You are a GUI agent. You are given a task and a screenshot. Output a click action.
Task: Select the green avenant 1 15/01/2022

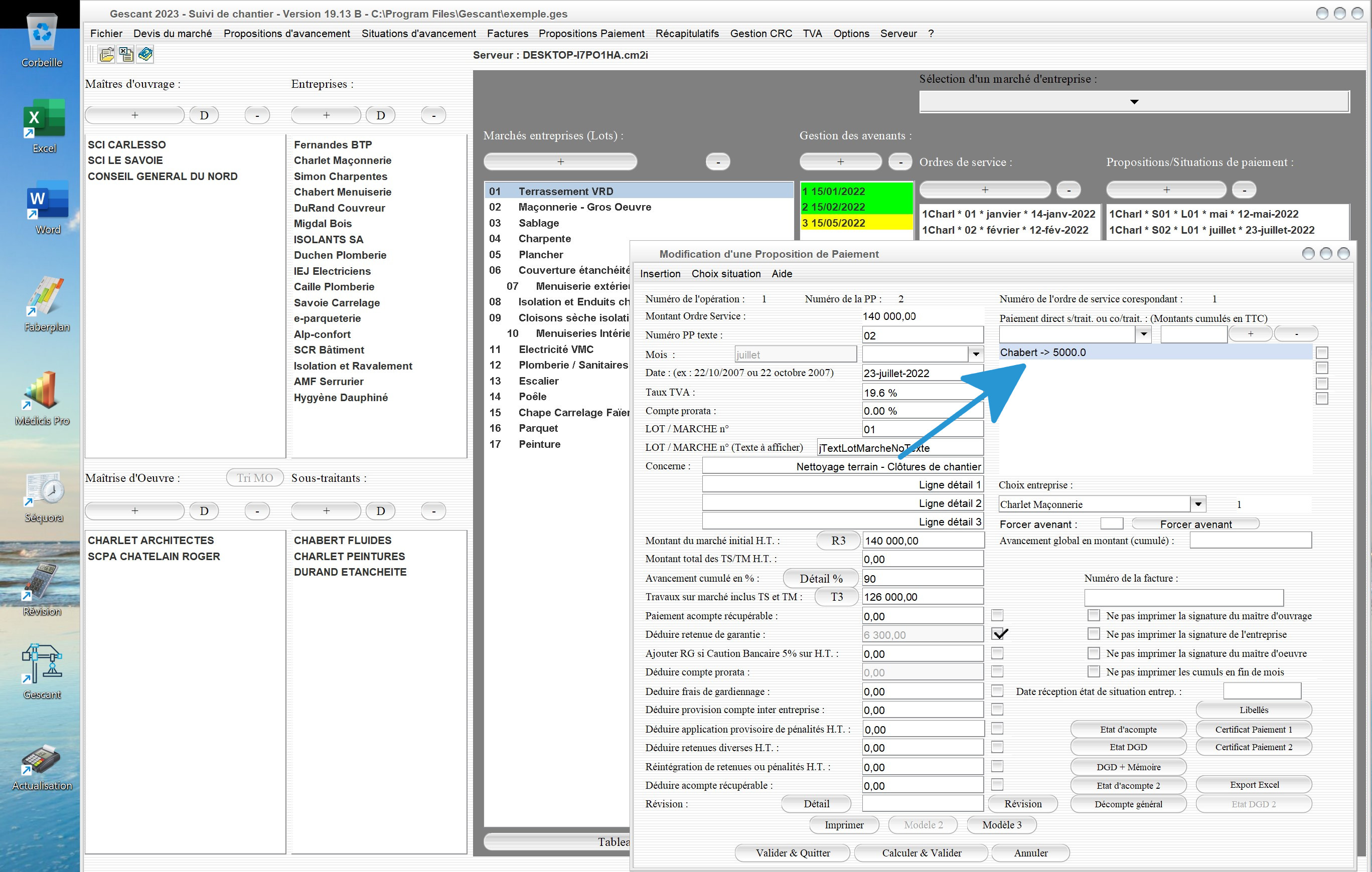856,192
